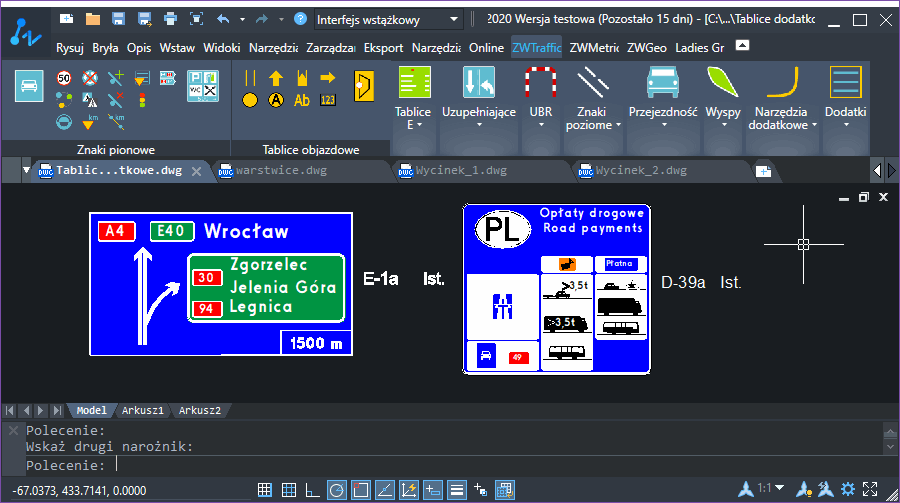Toggle polar tracking in status bar
Viewport: 900px width, 503px height.
(x=336, y=490)
